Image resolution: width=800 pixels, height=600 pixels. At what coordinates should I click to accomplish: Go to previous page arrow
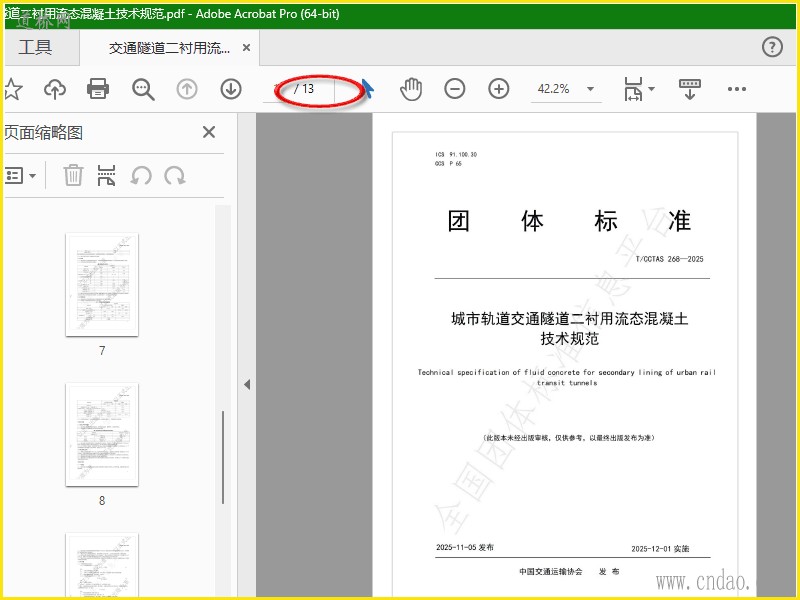187,89
